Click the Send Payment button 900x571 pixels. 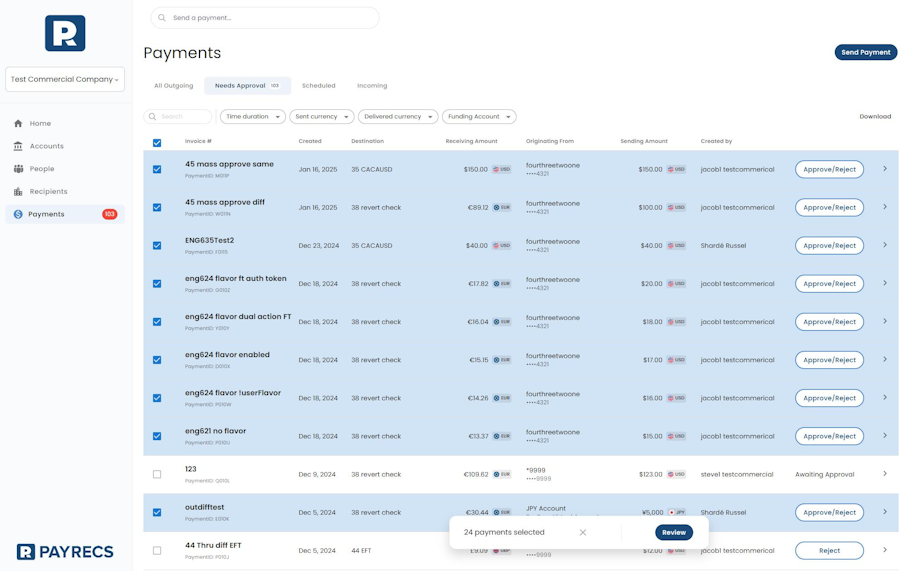865,52
